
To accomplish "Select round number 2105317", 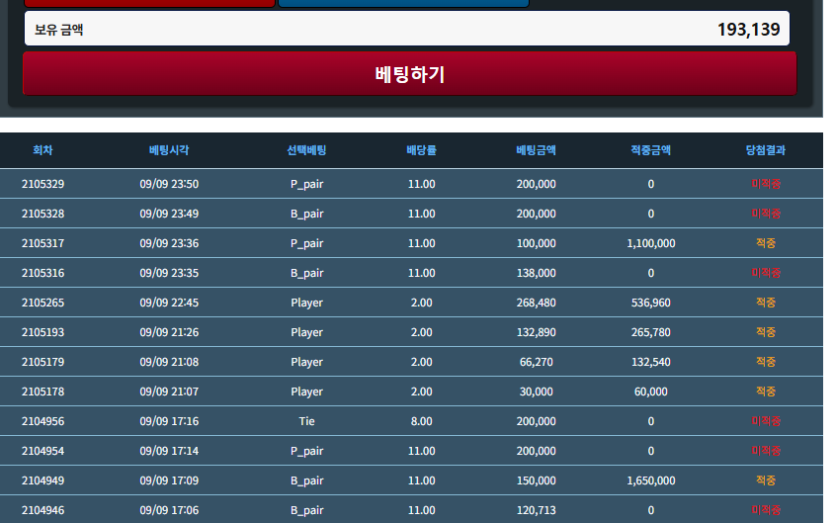I will coord(43,243).
